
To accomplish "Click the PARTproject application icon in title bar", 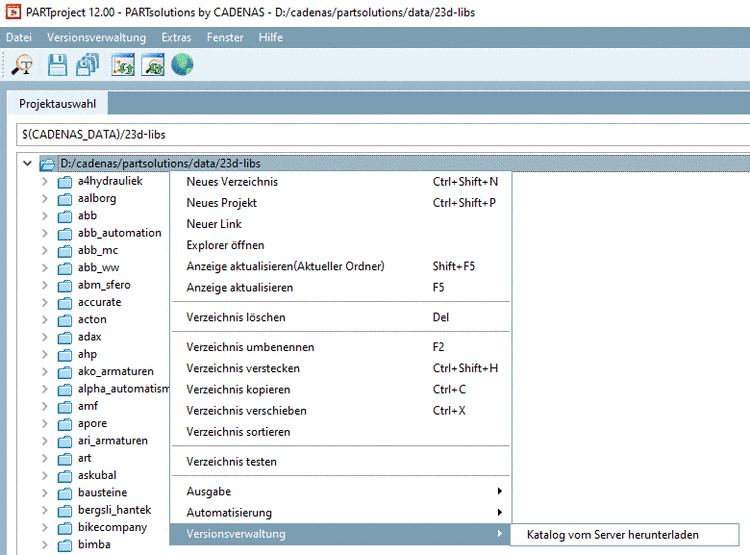I will [x=13, y=12].
